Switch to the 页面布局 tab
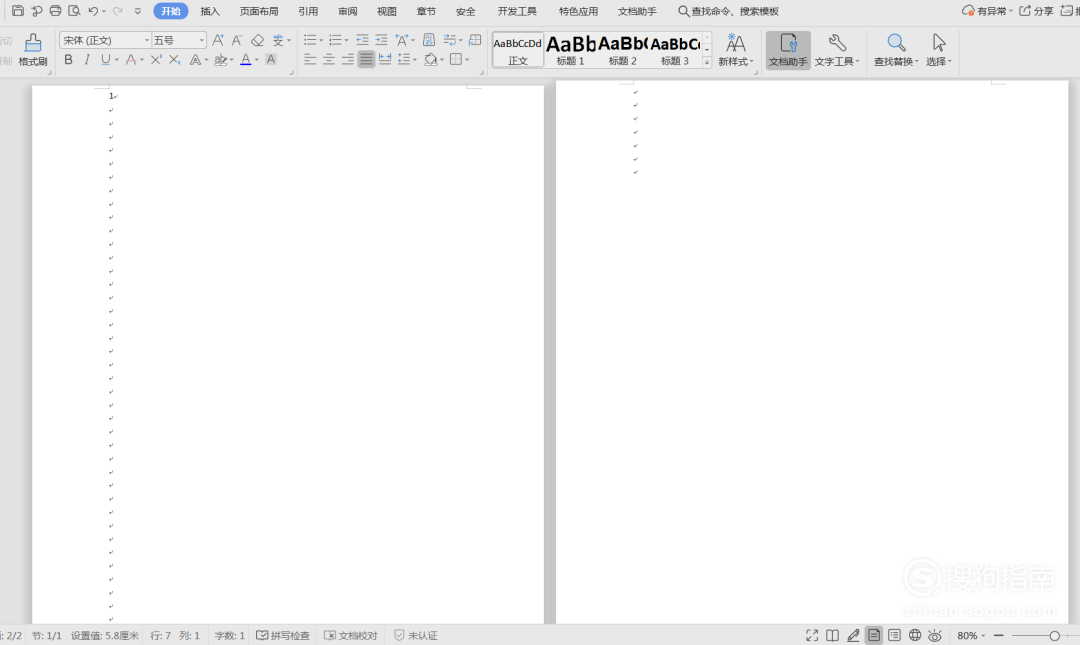The image size is (1080, 645). (259, 11)
